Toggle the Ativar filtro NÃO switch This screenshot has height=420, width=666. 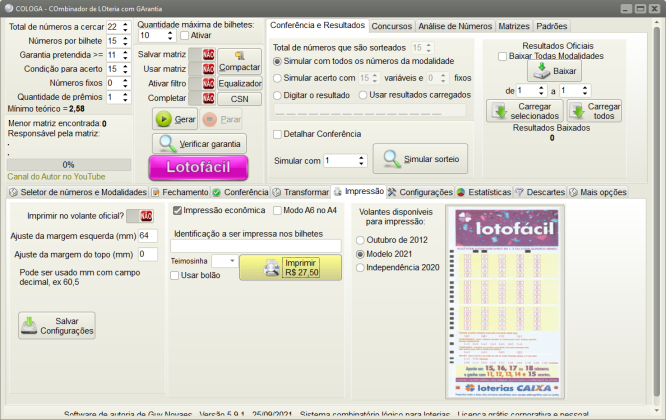click(x=202, y=84)
